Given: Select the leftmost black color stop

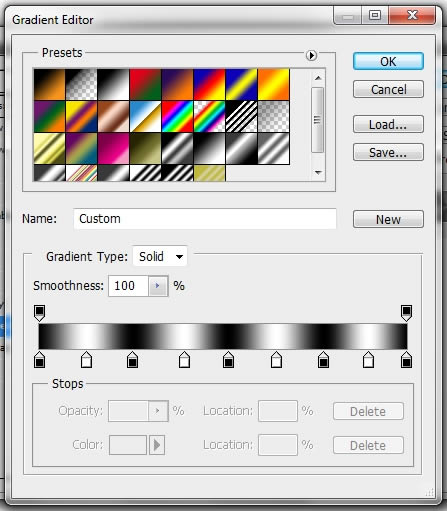Looking at the screenshot, I should coord(40,359).
